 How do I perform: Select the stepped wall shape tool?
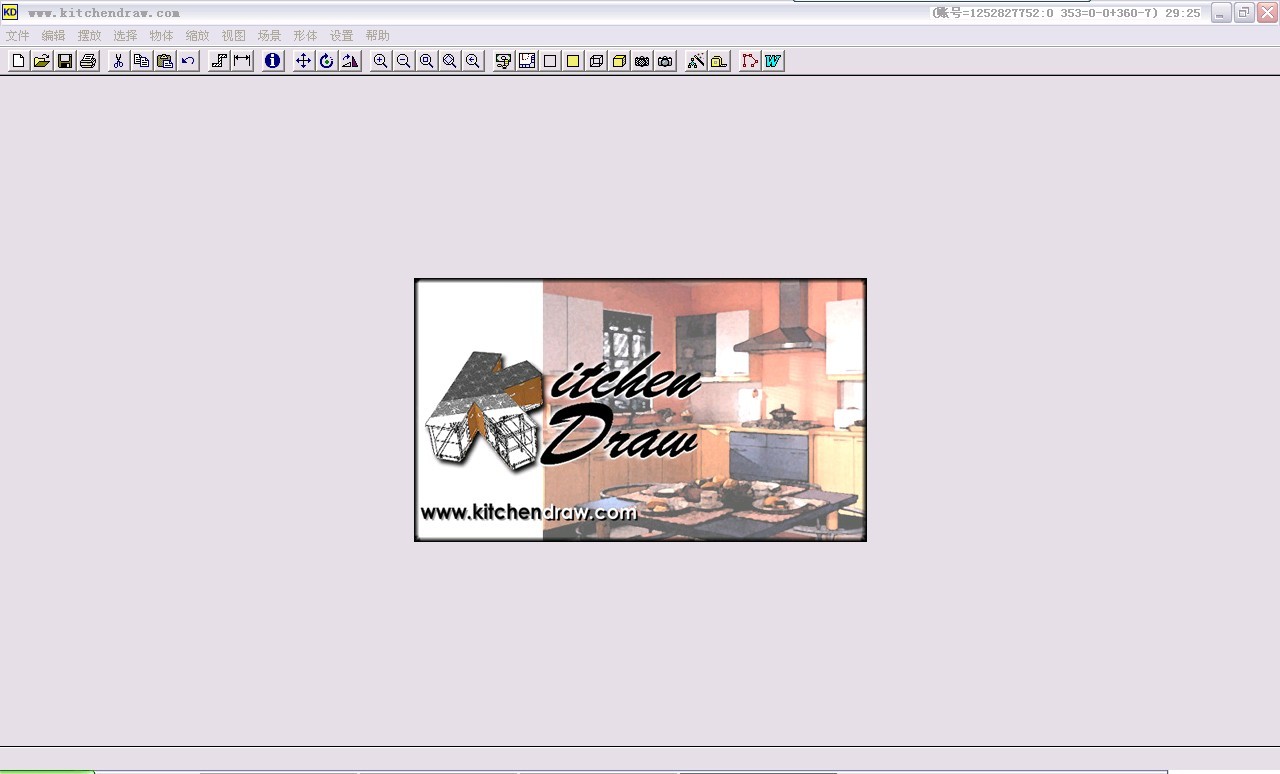click(219, 61)
